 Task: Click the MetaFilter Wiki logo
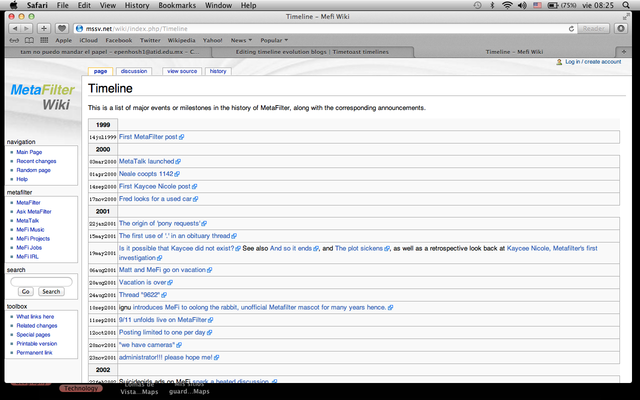42,97
